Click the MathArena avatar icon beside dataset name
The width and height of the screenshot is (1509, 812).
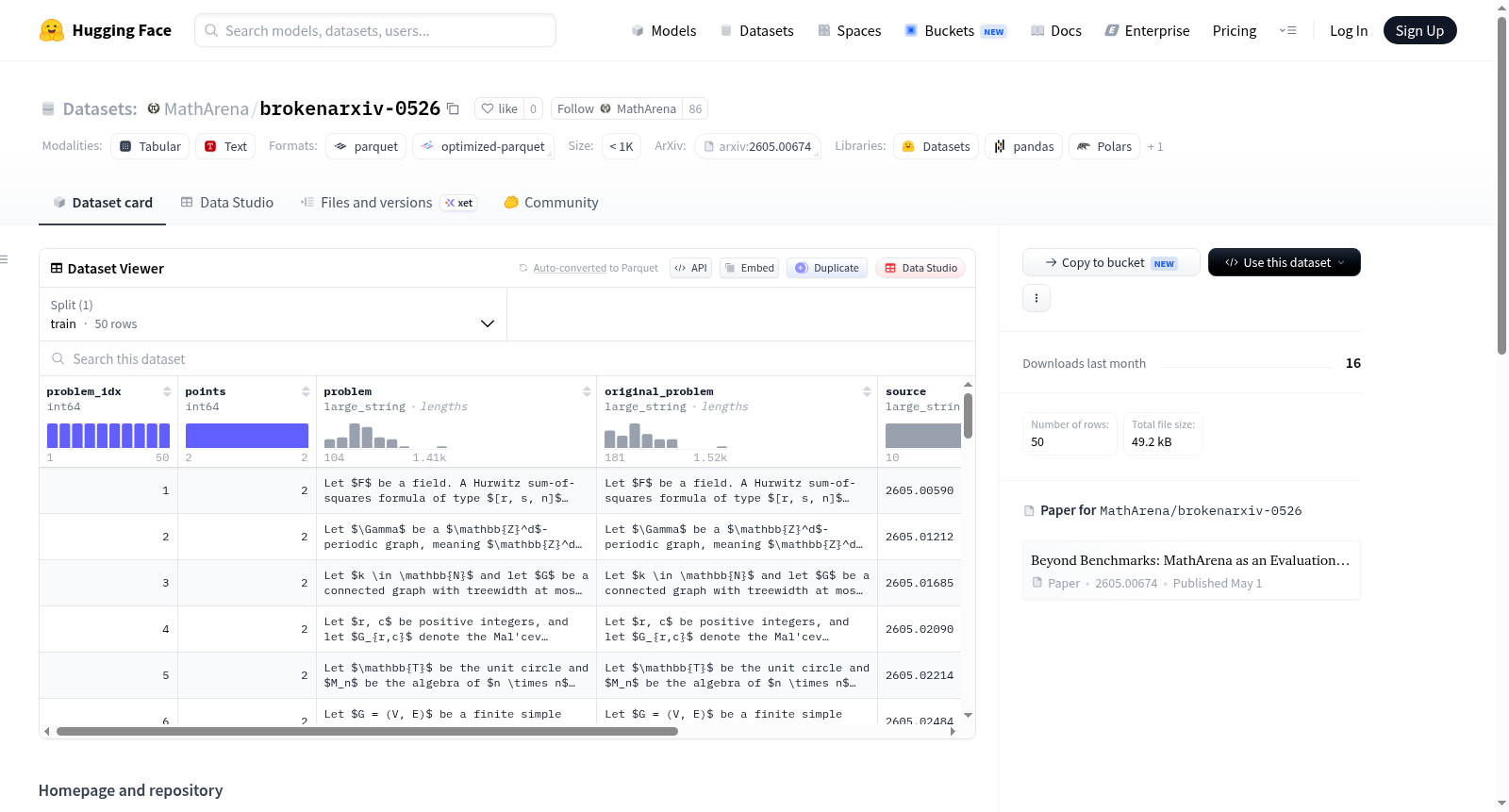(154, 108)
